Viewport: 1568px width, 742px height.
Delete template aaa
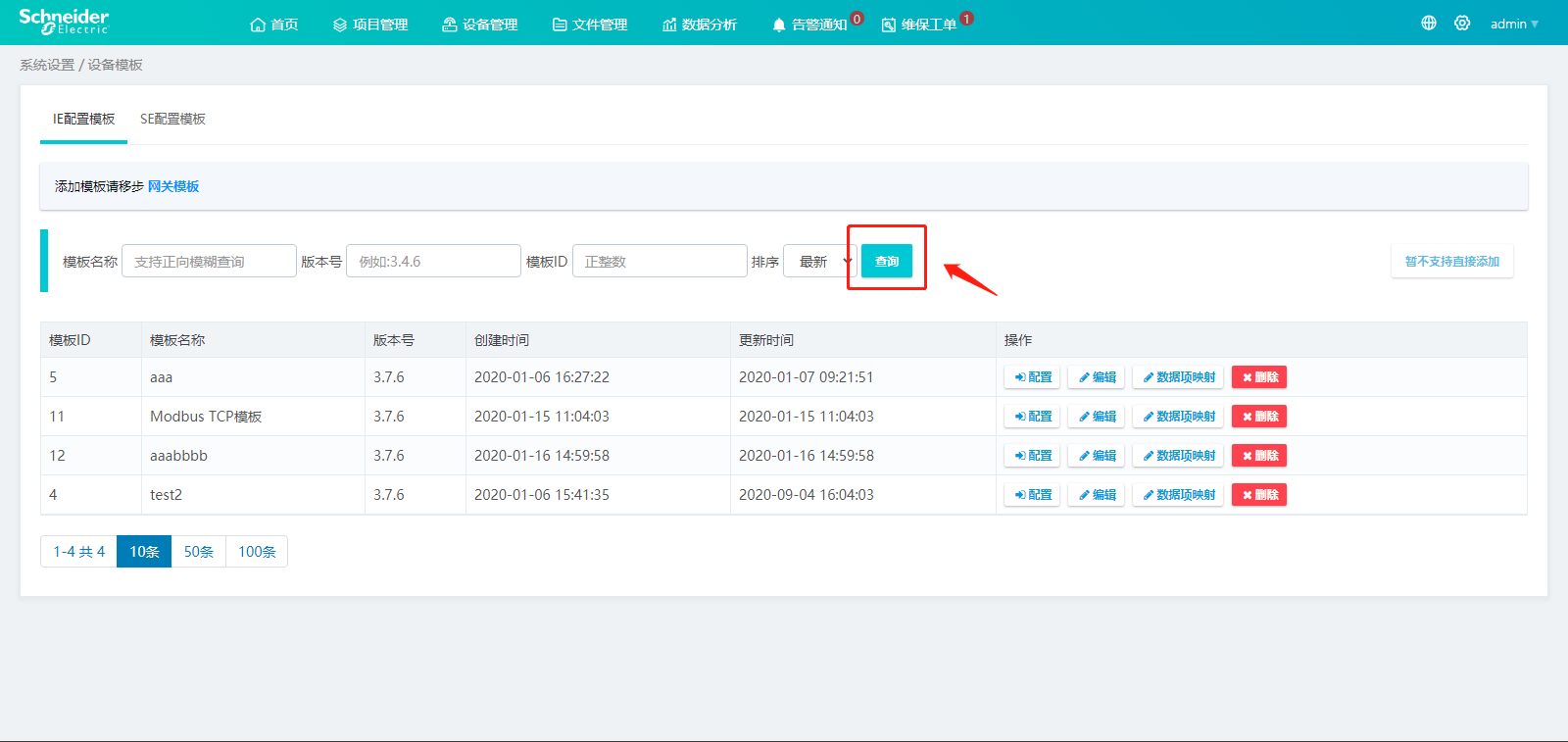[x=1259, y=377]
